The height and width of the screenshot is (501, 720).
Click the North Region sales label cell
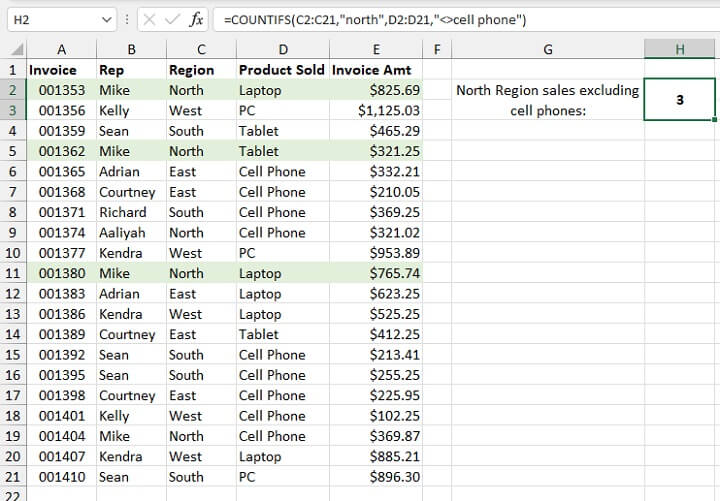pos(547,100)
